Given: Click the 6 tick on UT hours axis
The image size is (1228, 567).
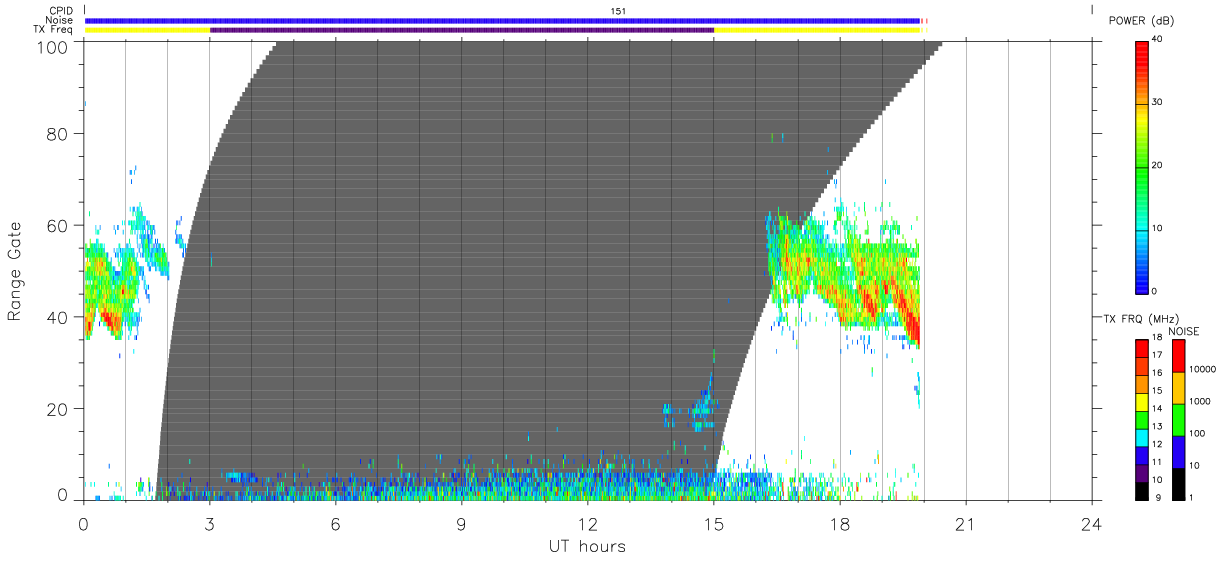Looking at the screenshot, I should pos(336,523).
